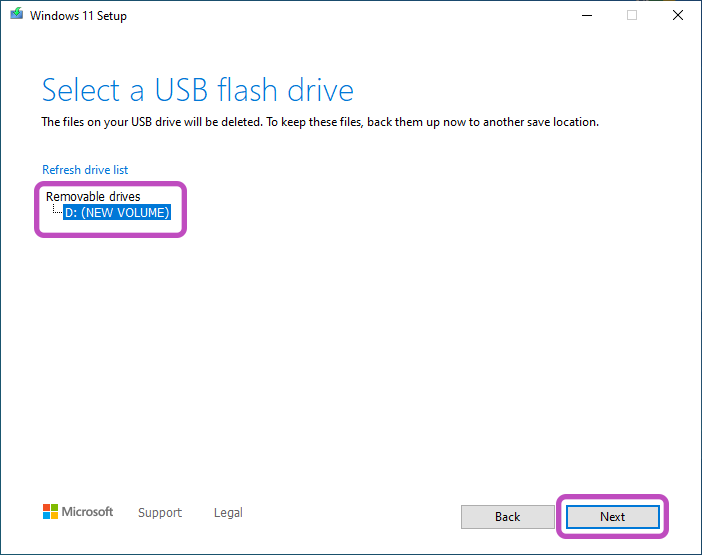Click the dotted tree connector beside D: drive

(x=57, y=209)
